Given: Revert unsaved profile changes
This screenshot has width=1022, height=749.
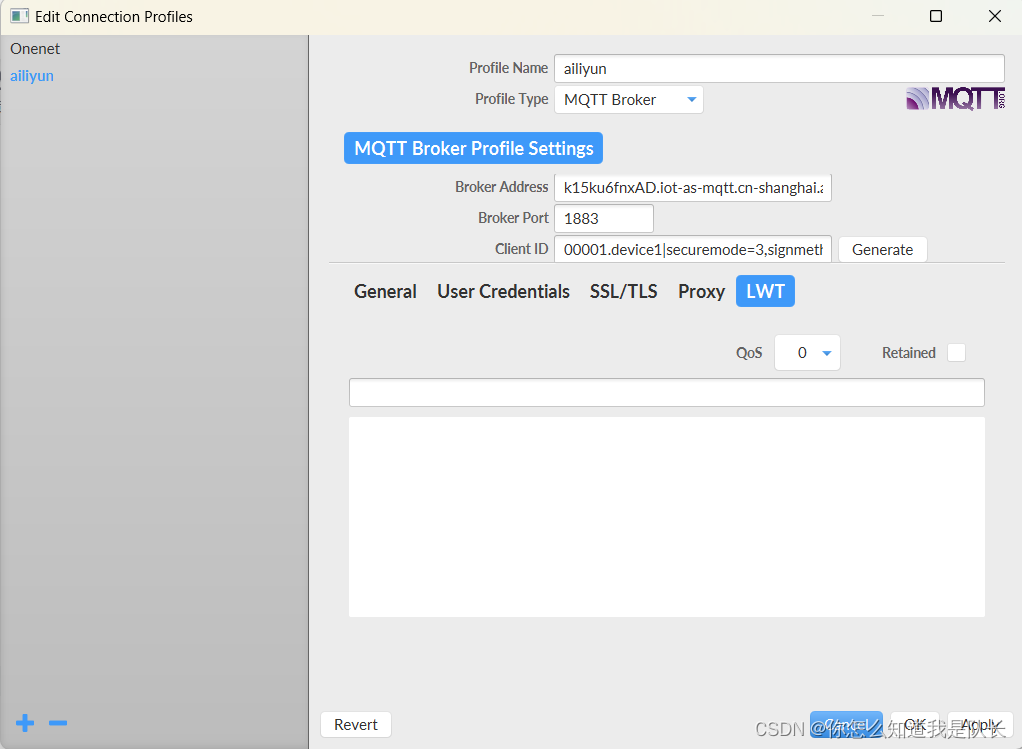Looking at the screenshot, I should [356, 724].
